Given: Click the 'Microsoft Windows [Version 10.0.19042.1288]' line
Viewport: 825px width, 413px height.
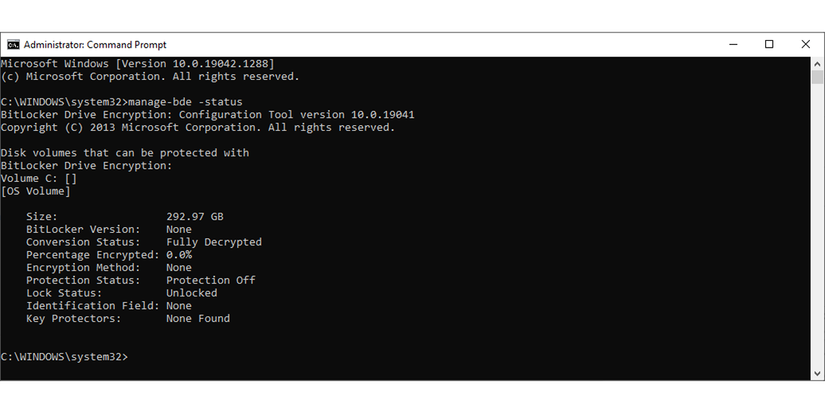Looking at the screenshot, I should [x=137, y=63].
